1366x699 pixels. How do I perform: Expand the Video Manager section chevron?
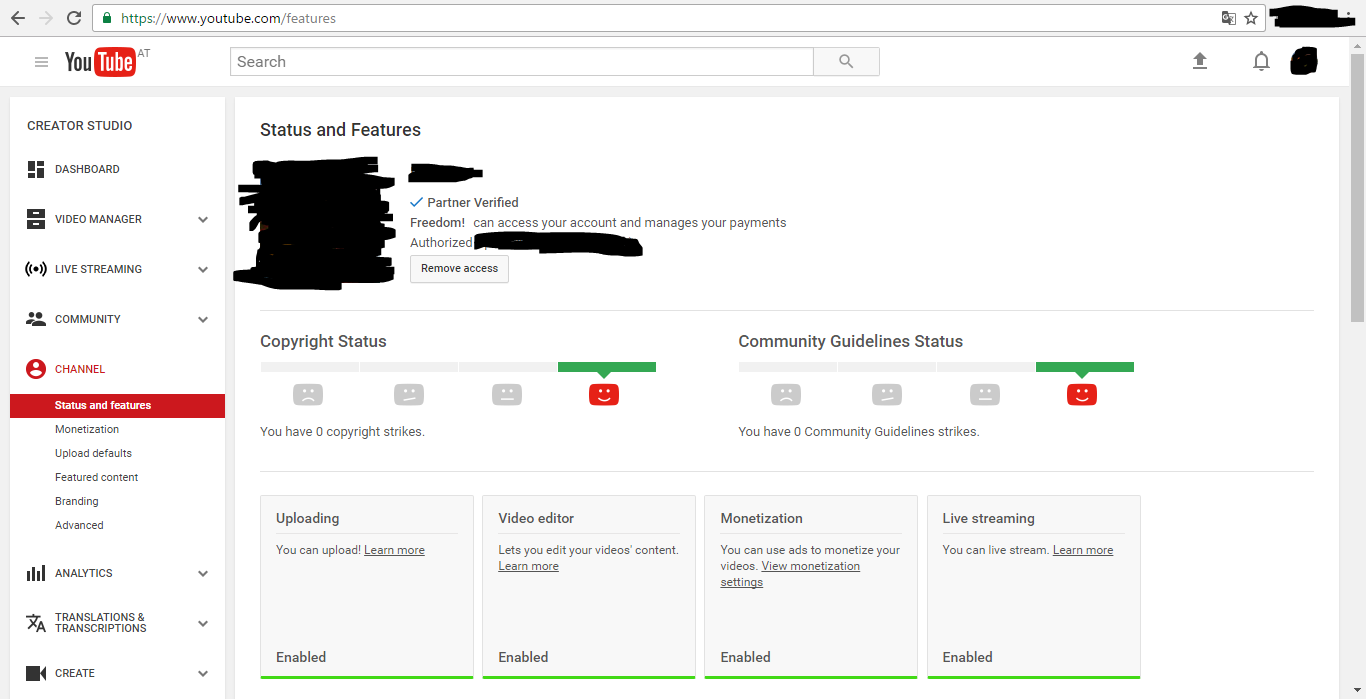click(x=203, y=219)
